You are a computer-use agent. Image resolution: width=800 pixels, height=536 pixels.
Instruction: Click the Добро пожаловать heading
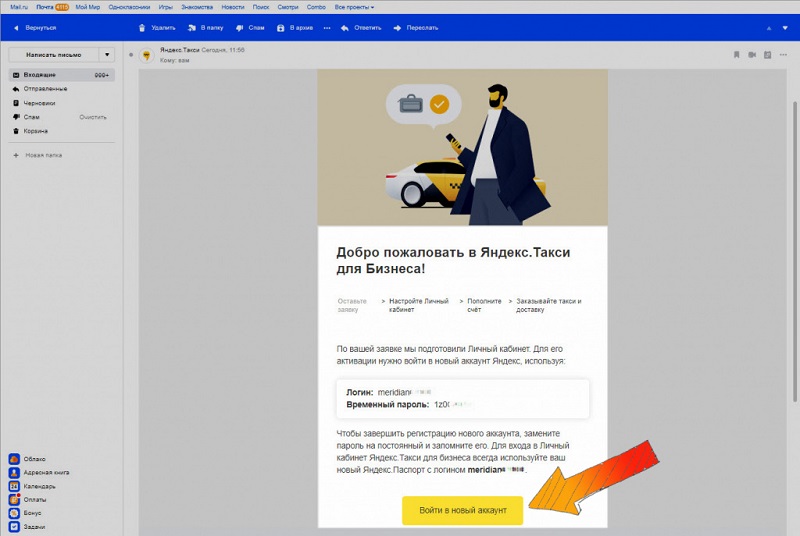click(x=453, y=260)
